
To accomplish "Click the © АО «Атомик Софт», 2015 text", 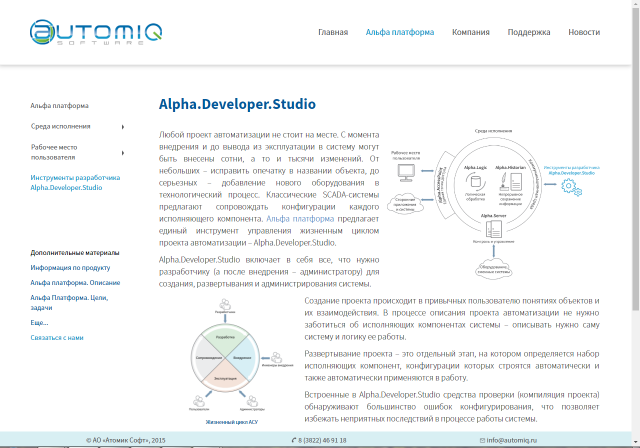I will (x=126, y=440).
